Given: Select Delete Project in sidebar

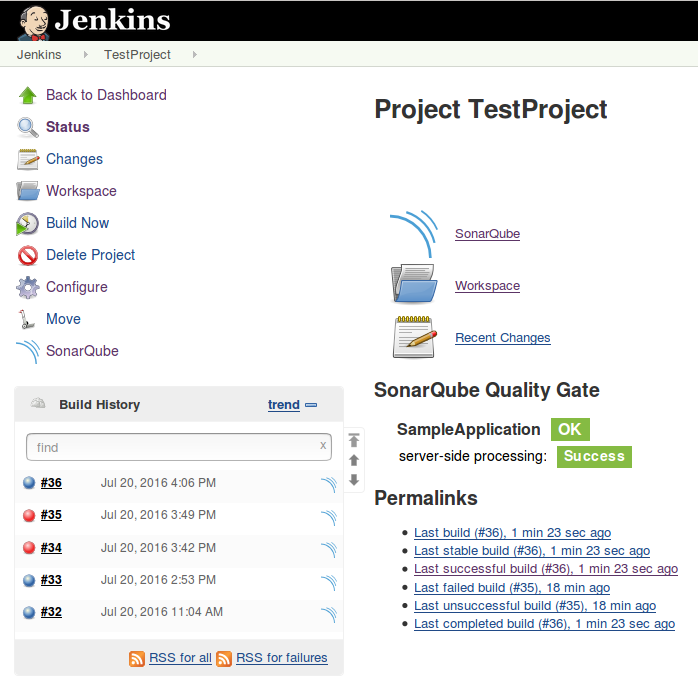Looking at the screenshot, I should click(x=90, y=256).
